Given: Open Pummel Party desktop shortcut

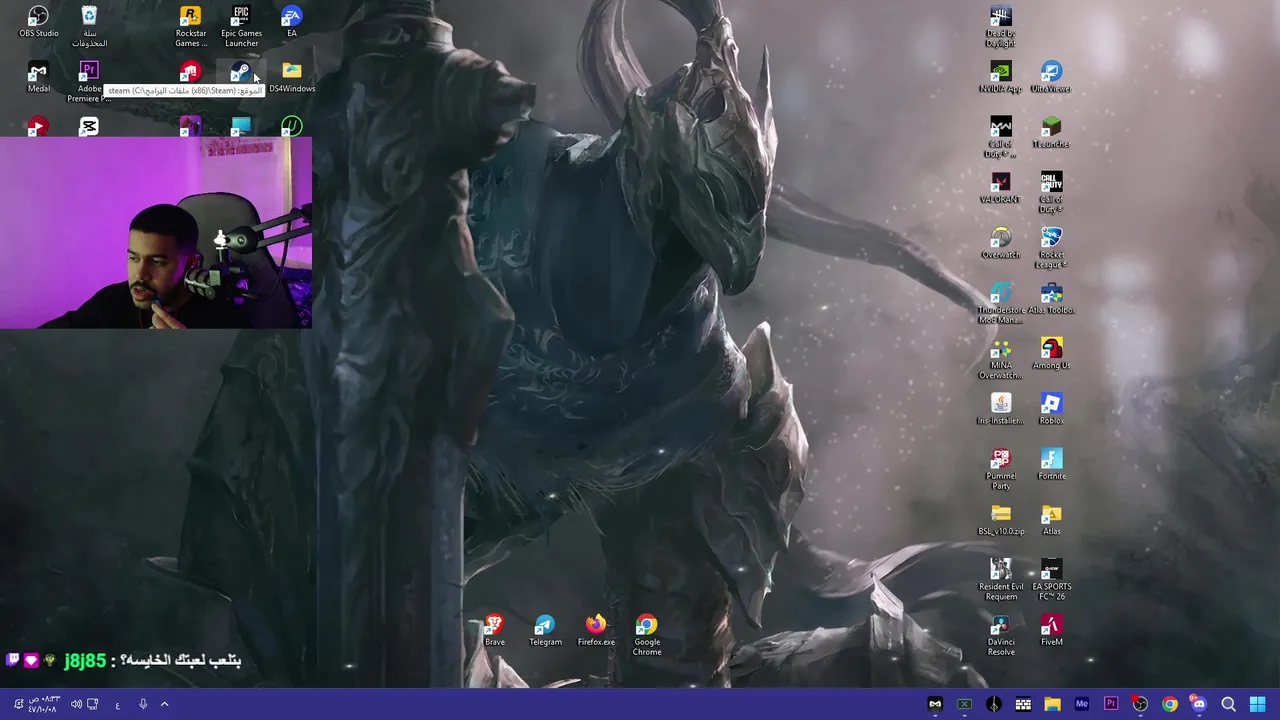Looking at the screenshot, I should pos(1001,468).
